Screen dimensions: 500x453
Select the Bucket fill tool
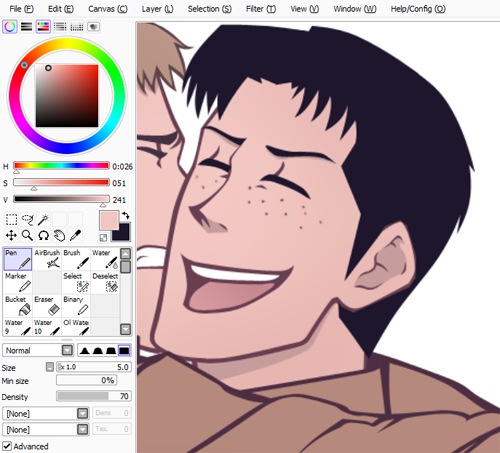(18, 306)
